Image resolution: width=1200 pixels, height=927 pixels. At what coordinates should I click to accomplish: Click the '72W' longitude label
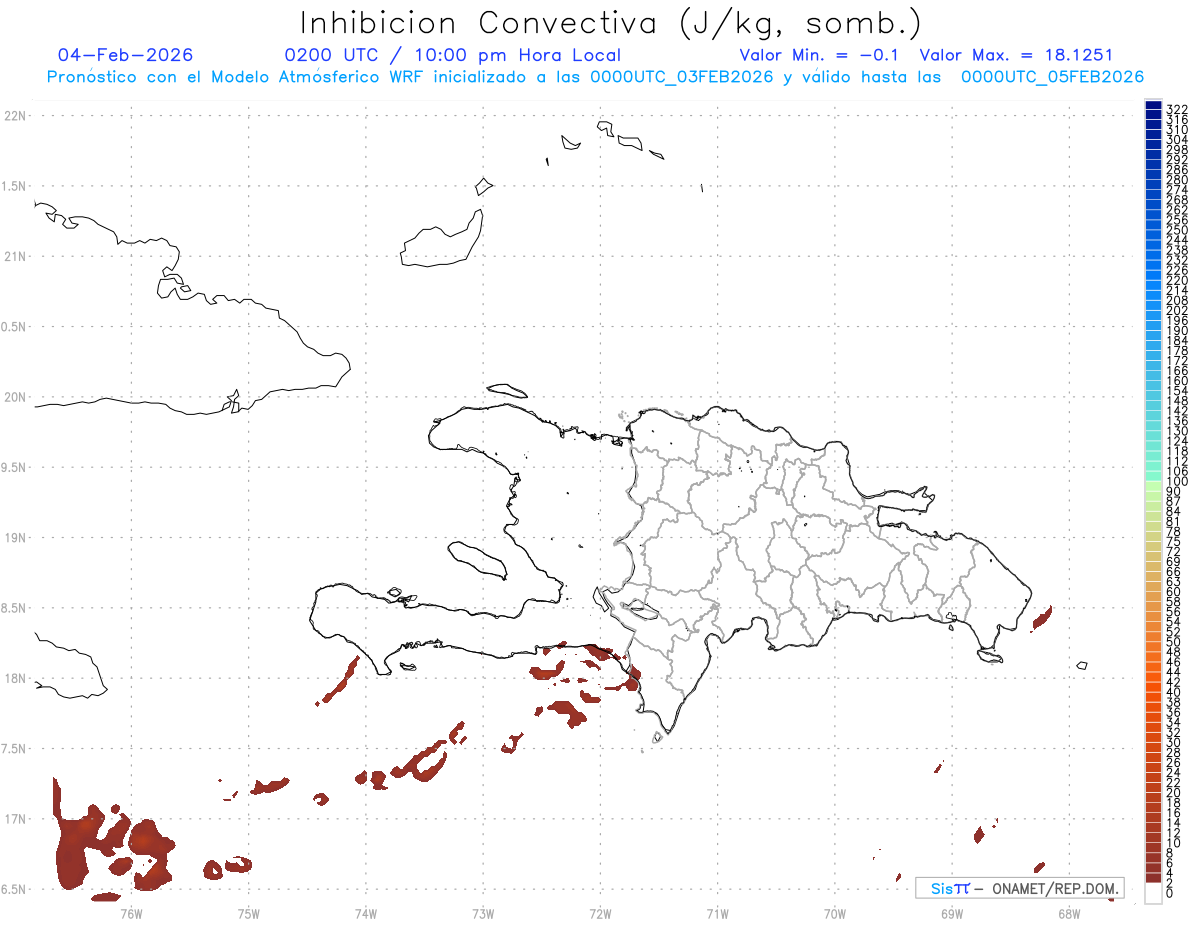click(600, 913)
